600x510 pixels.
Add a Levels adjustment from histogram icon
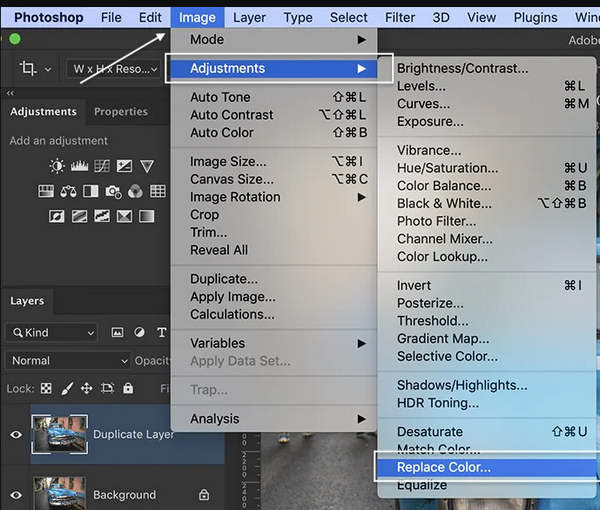[x=80, y=166]
